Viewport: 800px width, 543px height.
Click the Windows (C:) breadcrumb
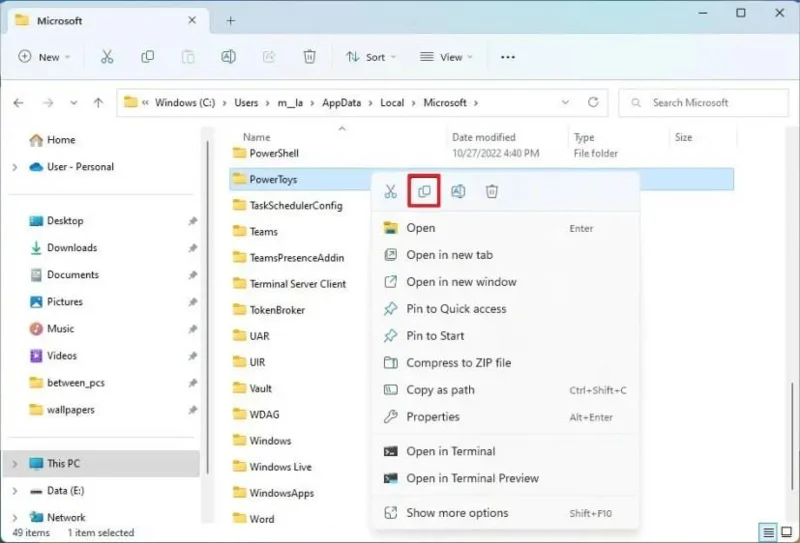[185, 103]
